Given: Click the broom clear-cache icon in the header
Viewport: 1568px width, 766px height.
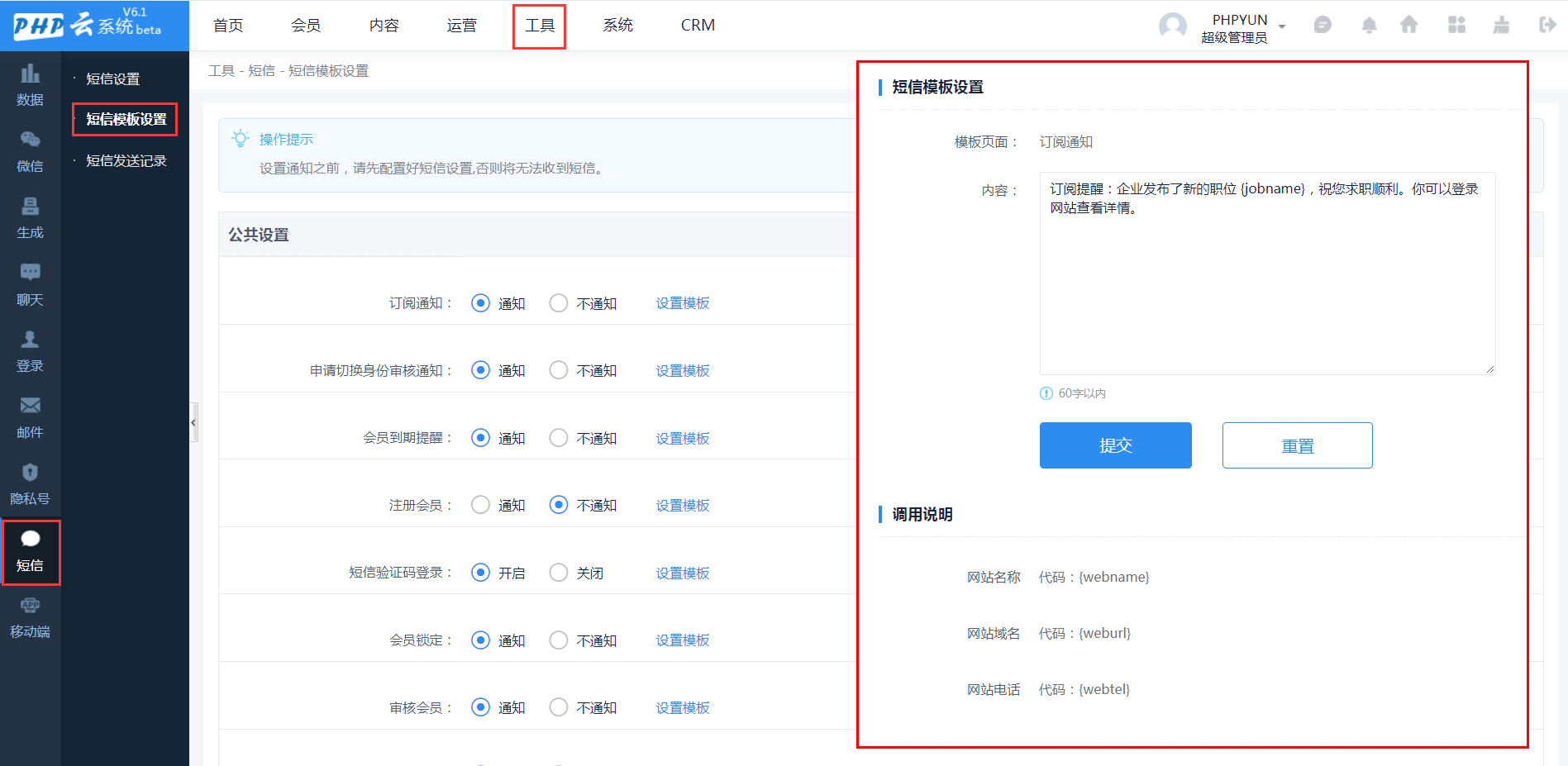Looking at the screenshot, I should (x=1501, y=25).
